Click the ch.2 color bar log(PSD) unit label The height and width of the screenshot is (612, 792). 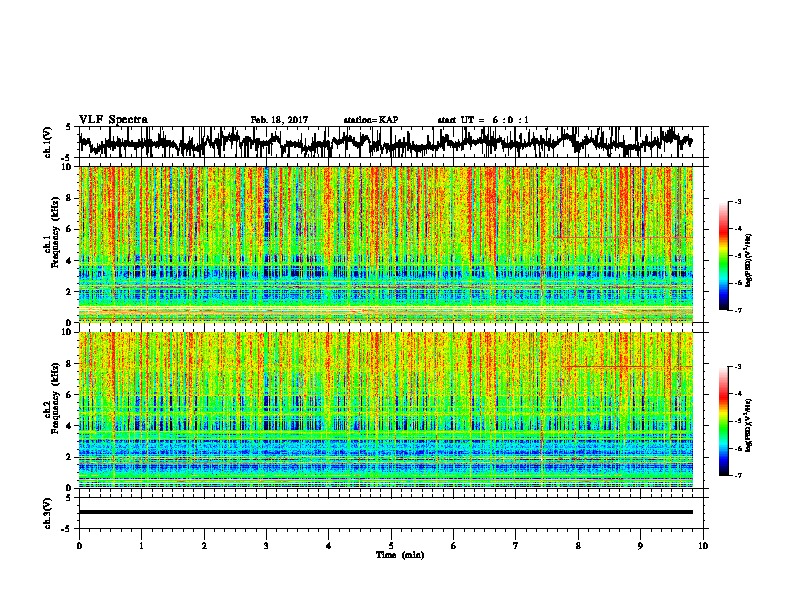pos(749,425)
